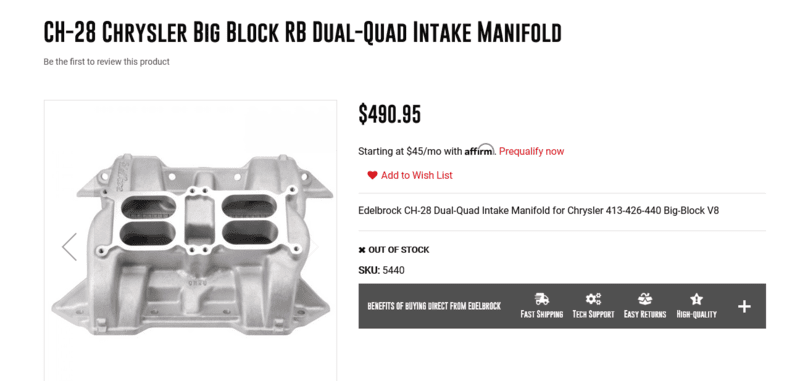
Task: Click the Starting at $45/mo text
Action: (x=410, y=151)
